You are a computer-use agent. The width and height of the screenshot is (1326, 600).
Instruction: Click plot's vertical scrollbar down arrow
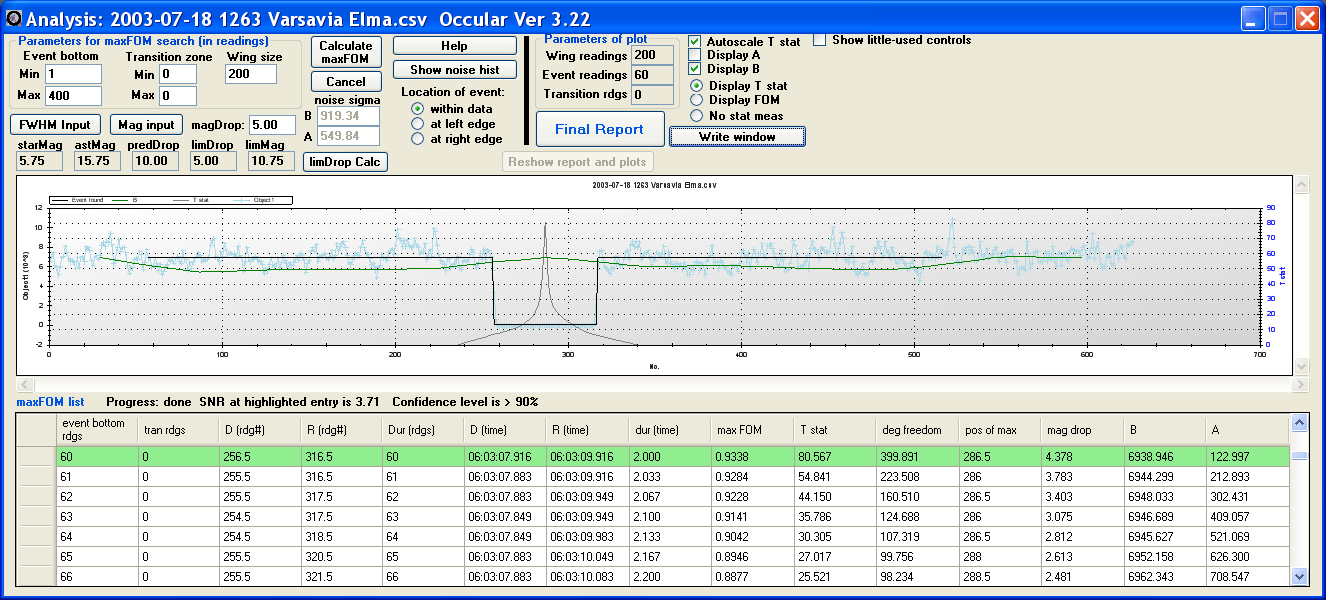pos(1301,367)
